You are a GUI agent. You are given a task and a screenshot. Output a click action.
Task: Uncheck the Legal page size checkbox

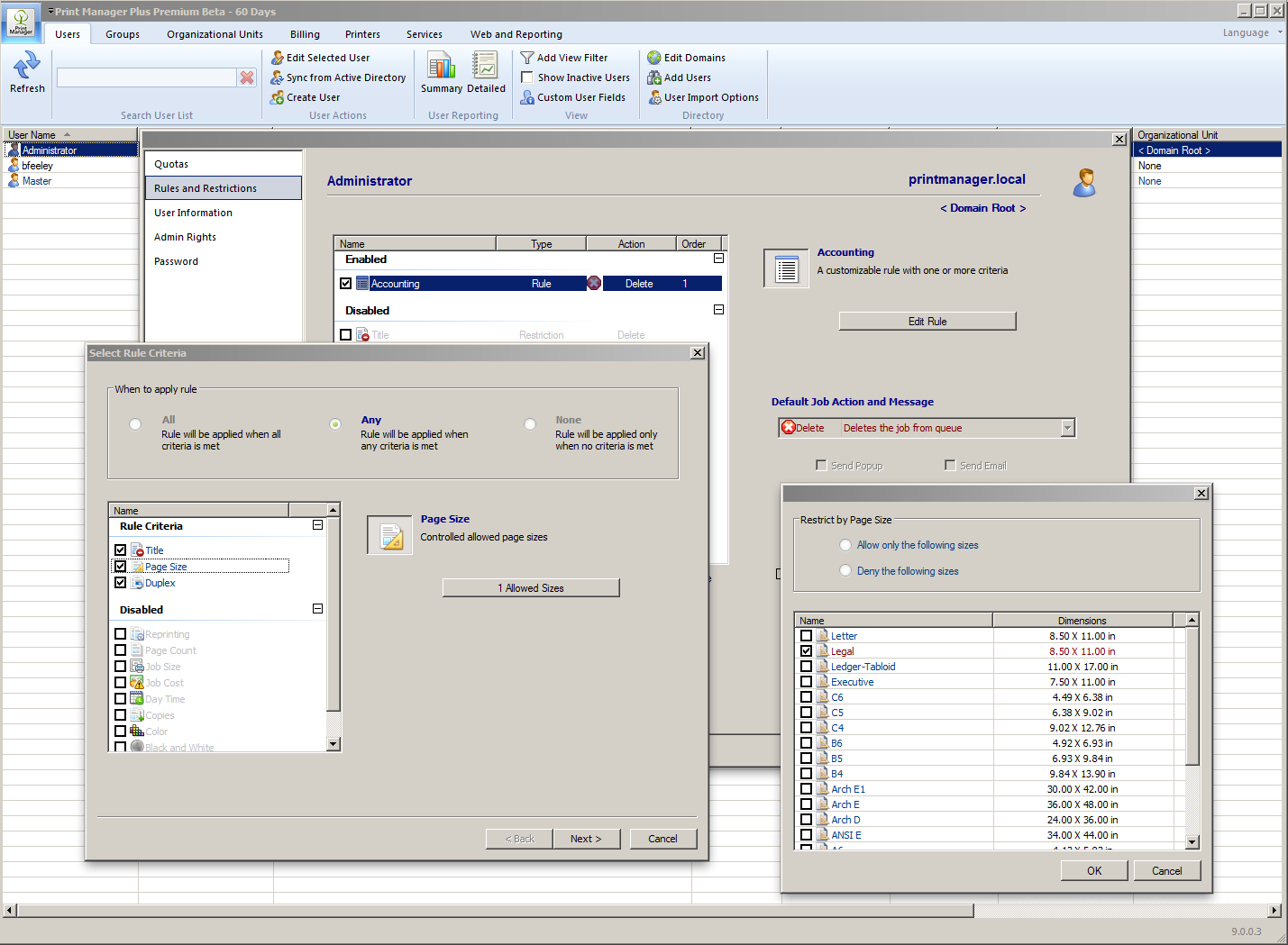tap(806, 650)
